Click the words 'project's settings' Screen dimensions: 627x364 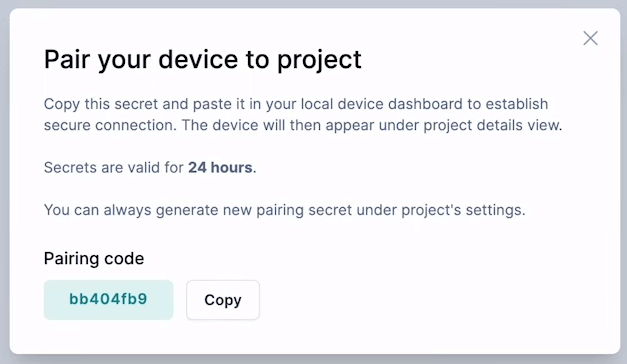coord(463,210)
